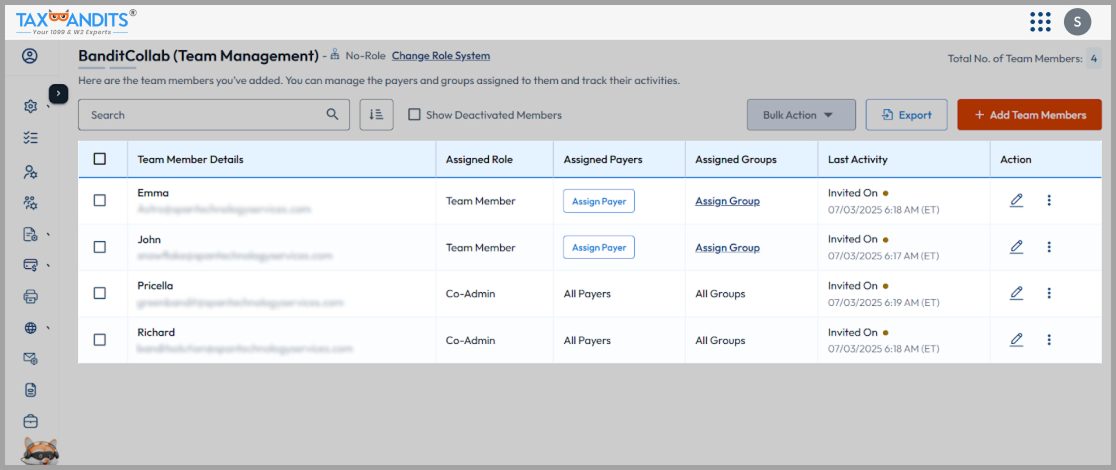Viewport: 1116px width, 470px height.
Task: Open the S user avatar menu
Action: 1078,21
